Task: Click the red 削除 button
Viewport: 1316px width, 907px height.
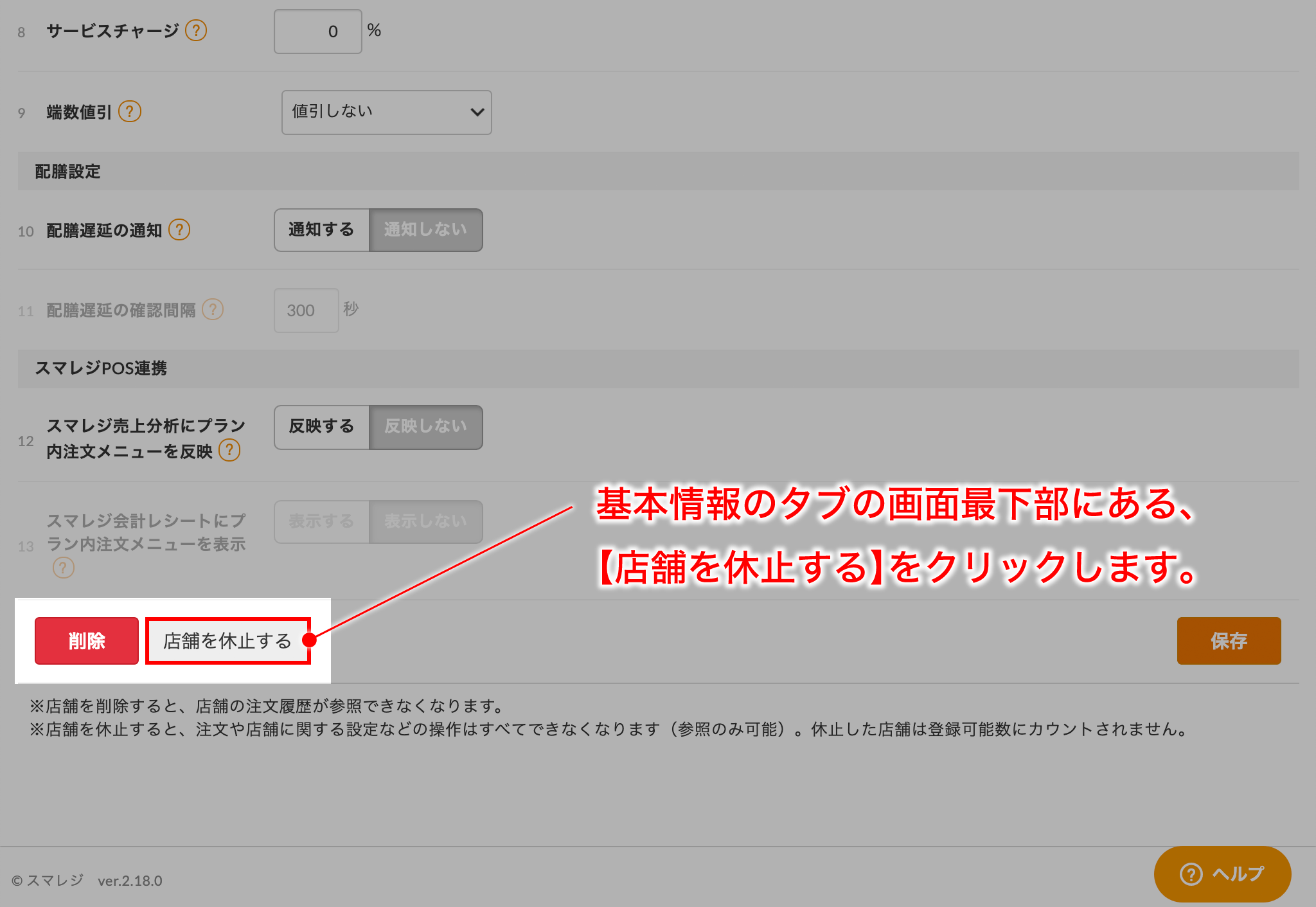Action: click(x=86, y=640)
